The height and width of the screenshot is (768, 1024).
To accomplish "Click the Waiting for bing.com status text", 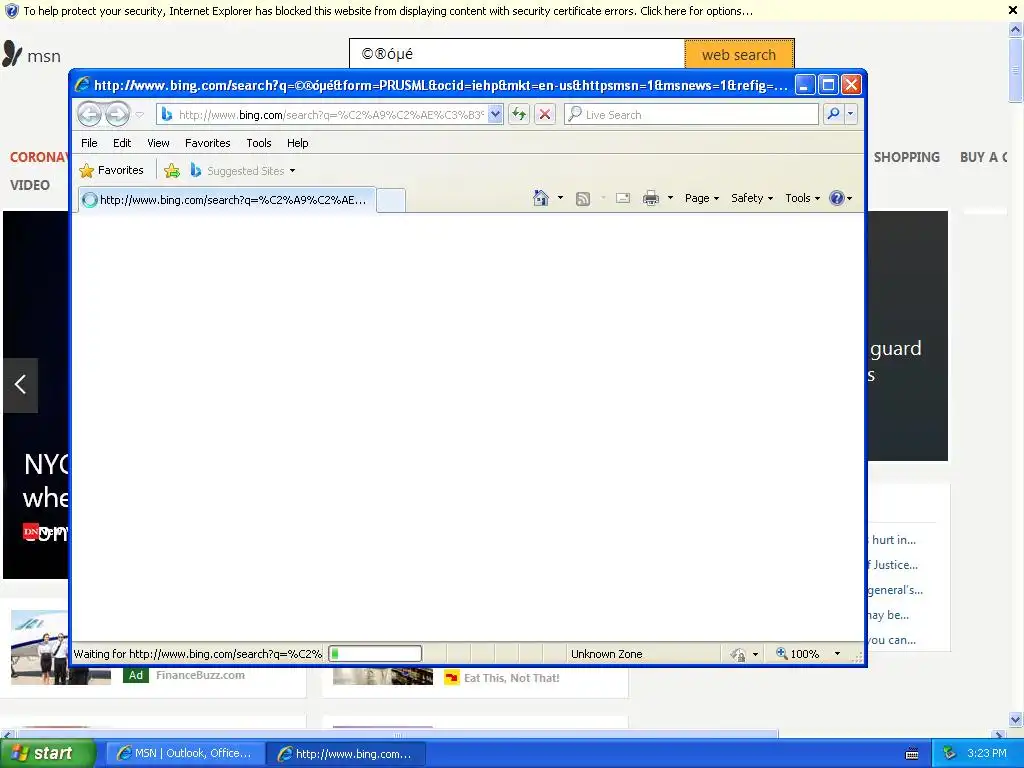I will pyautogui.click(x=198, y=654).
